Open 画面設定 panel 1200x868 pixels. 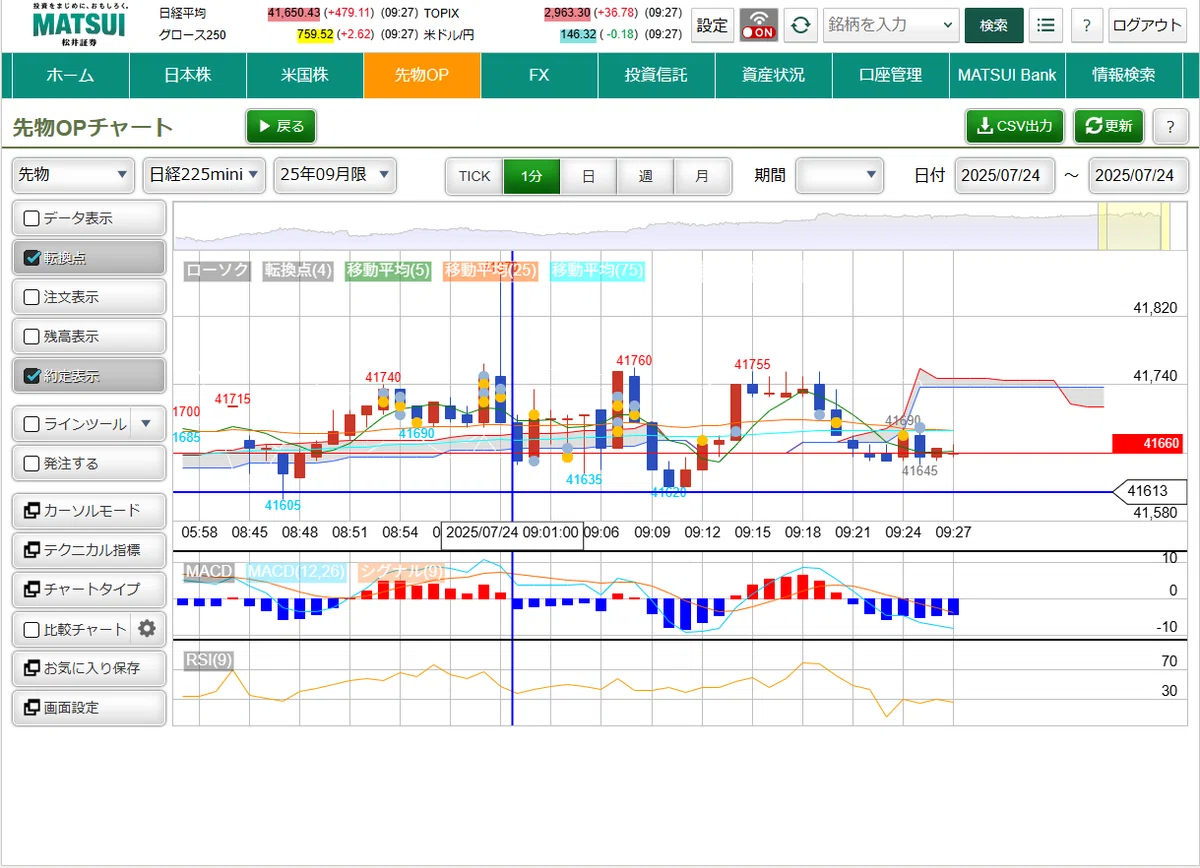coord(89,707)
